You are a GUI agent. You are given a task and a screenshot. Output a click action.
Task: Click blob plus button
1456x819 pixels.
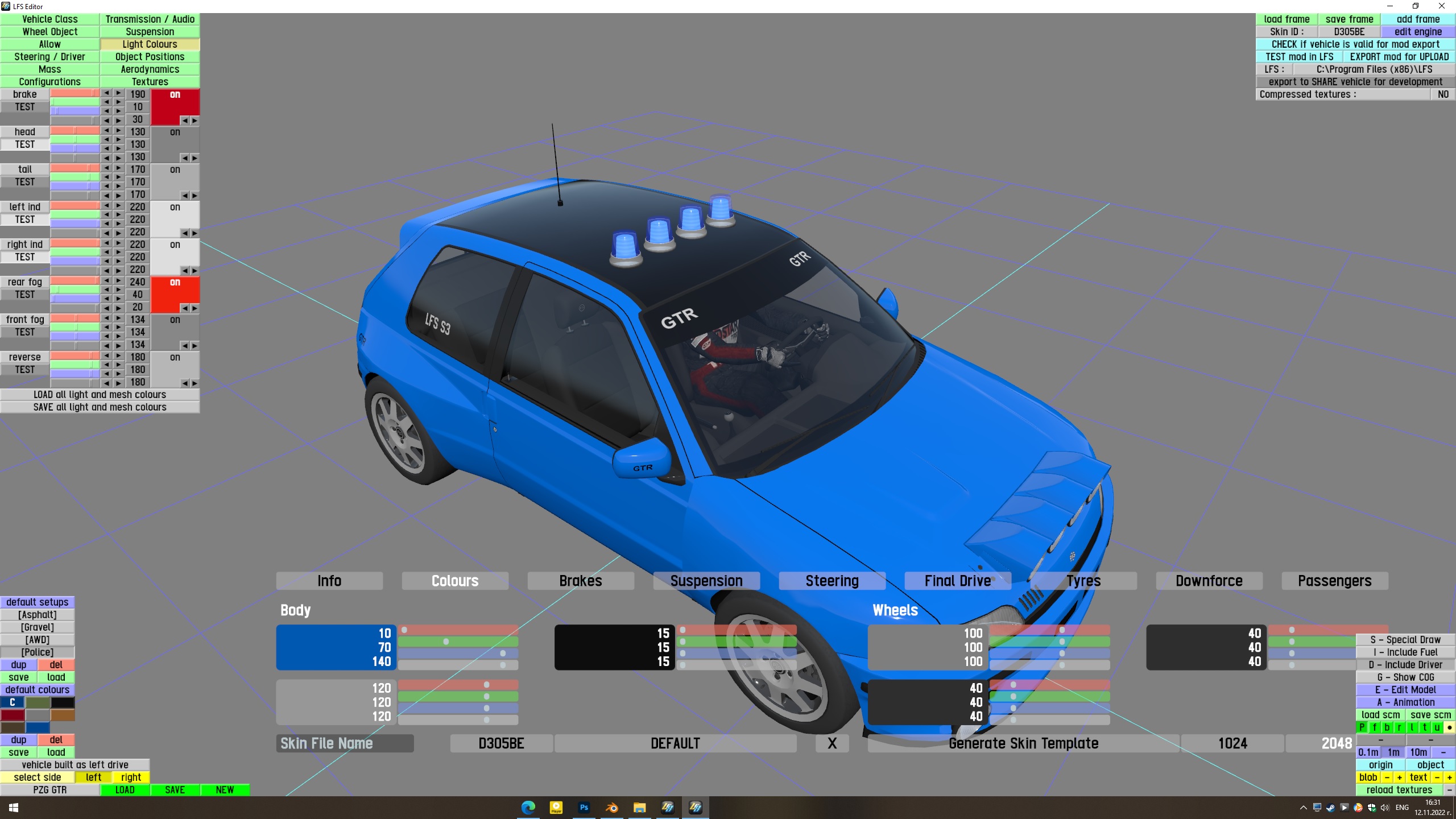[1399, 777]
